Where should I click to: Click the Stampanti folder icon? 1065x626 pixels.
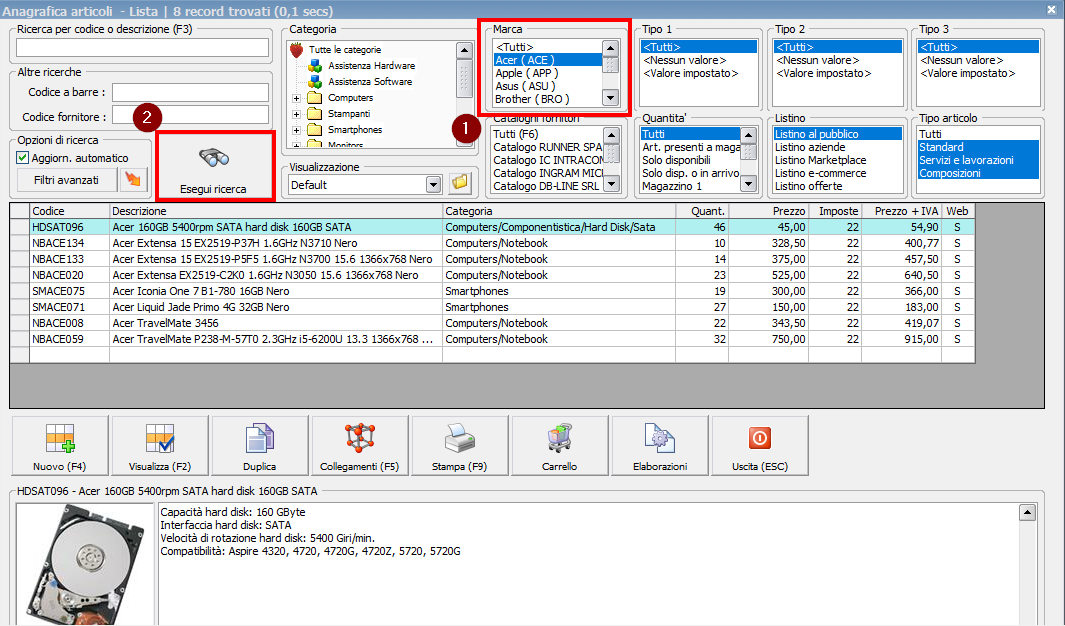tap(314, 113)
